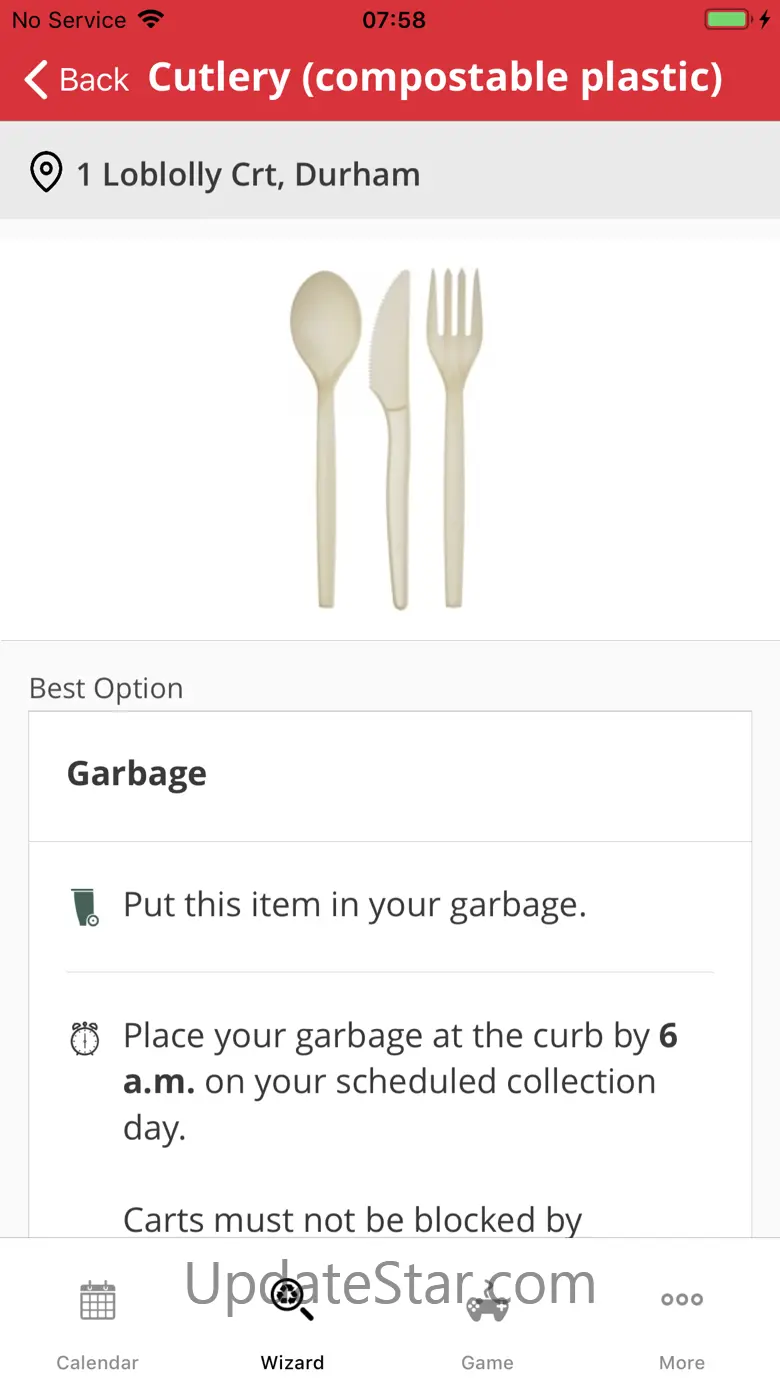Open the Calendar tab icon
Image resolution: width=780 pixels, height=1387 pixels.
pyautogui.click(x=98, y=1301)
